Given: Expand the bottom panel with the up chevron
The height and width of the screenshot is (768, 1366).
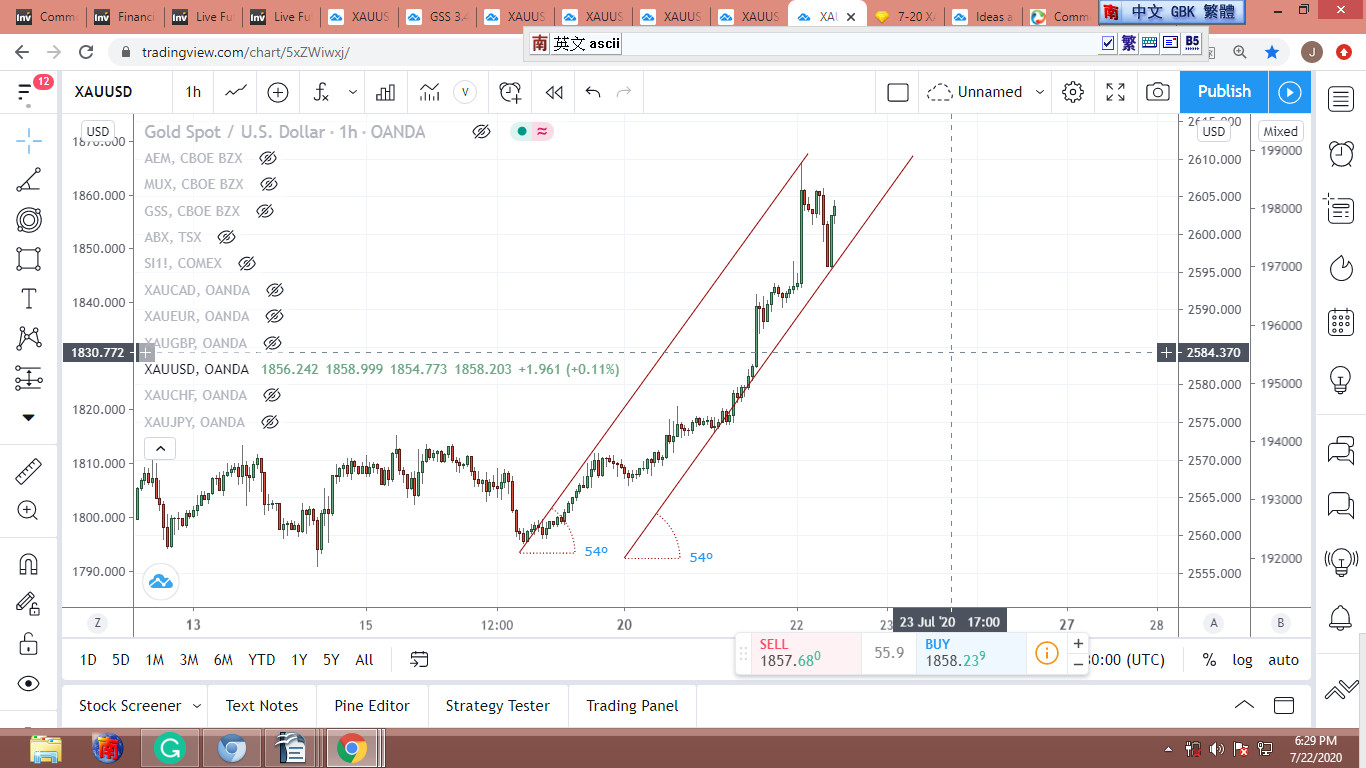Looking at the screenshot, I should click(1244, 705).
